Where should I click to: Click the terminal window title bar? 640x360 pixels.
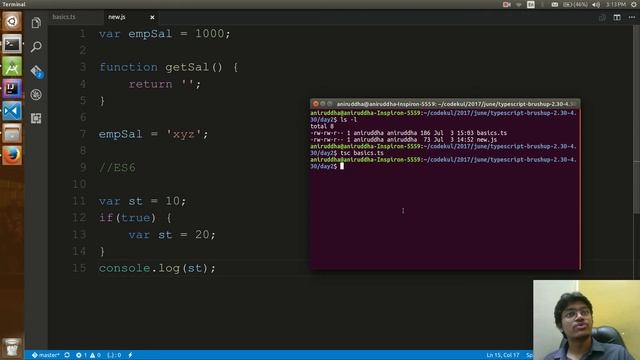445,104
